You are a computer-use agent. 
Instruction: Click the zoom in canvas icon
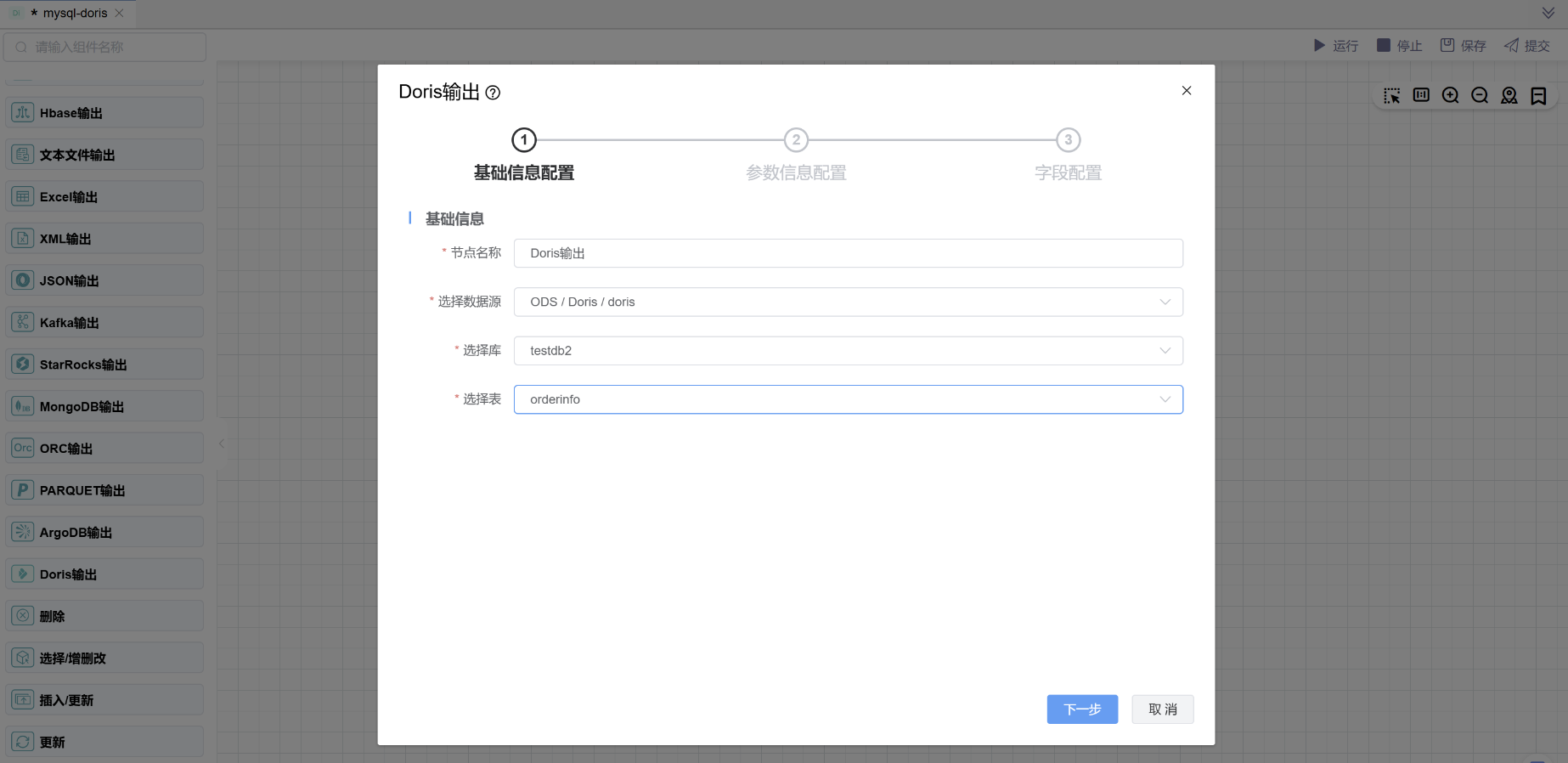click(1450, 96)
